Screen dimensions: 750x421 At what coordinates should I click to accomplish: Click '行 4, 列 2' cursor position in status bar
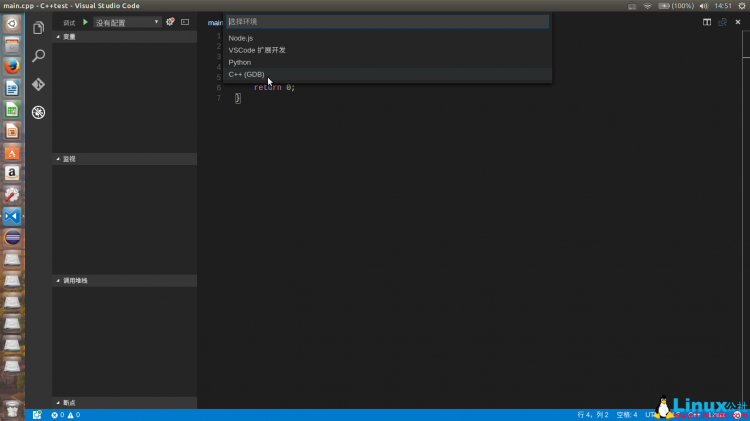pos(593,415)
